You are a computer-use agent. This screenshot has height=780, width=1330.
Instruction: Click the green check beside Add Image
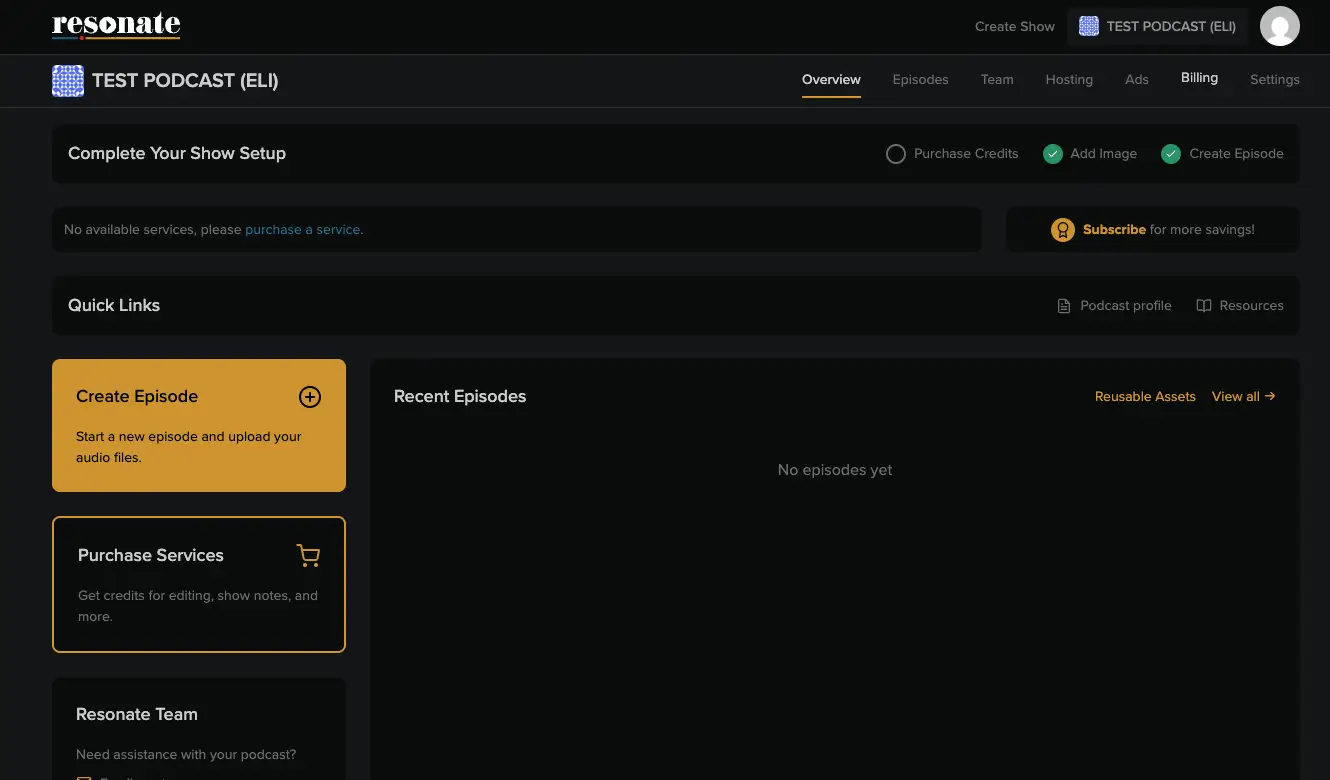point(1052,153)
